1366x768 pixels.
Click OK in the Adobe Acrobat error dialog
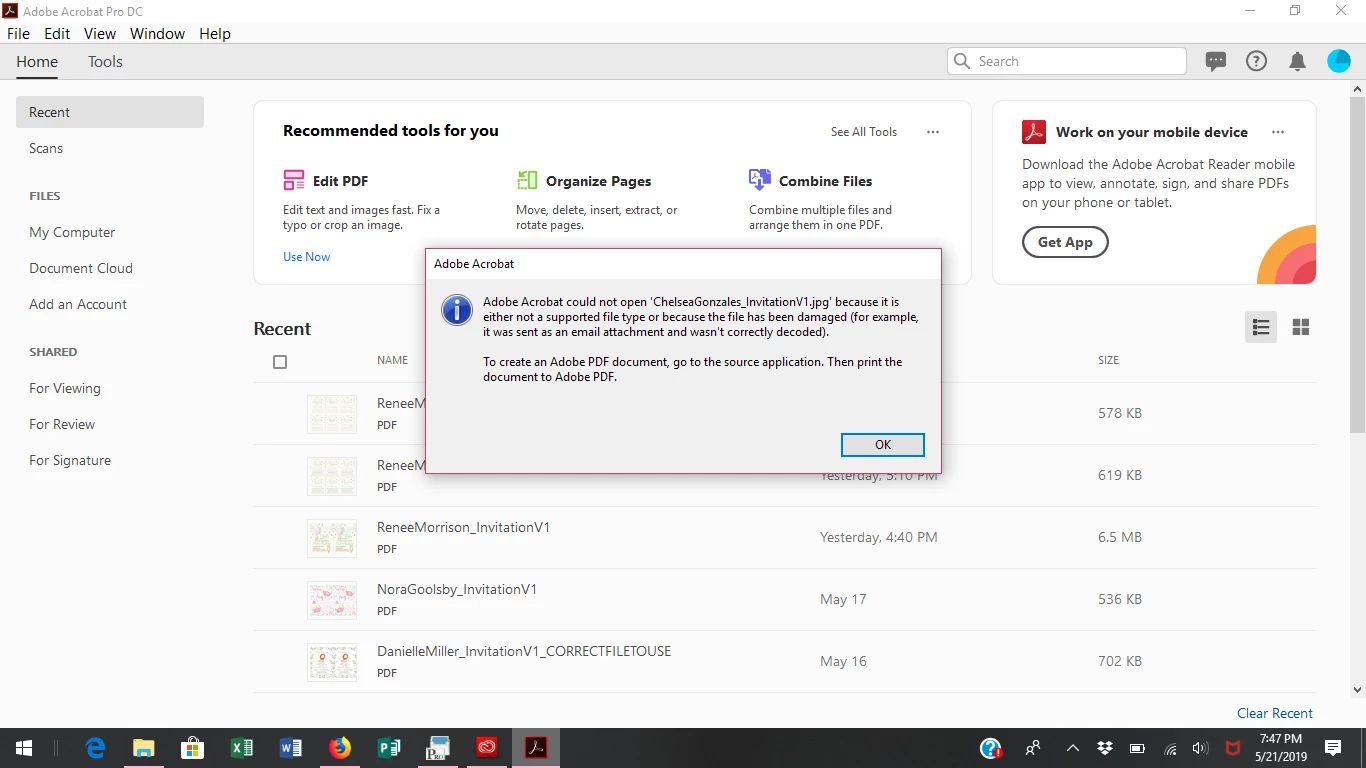883,445
